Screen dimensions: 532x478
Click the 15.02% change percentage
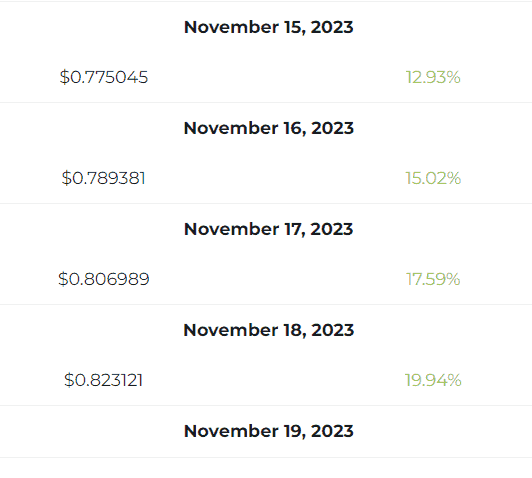click(433, 178)
